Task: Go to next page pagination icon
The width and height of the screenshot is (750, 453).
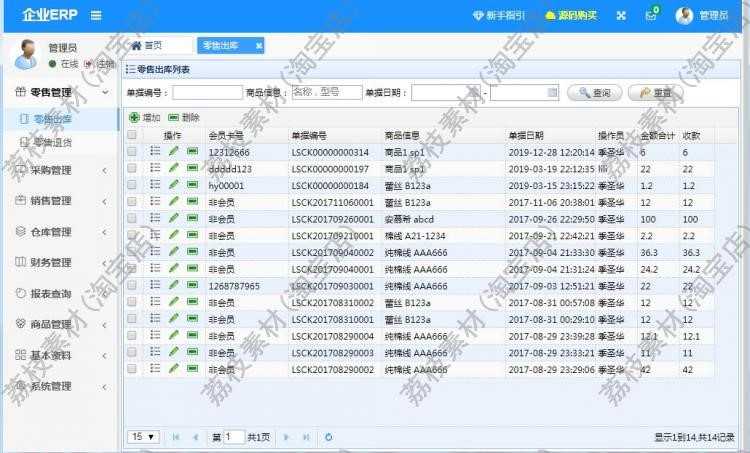Action: 286,437
